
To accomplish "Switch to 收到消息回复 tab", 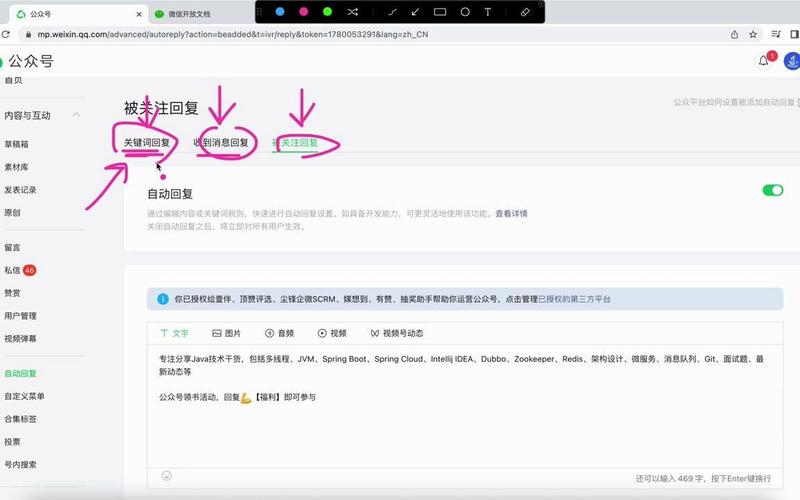I will (221, 142).
